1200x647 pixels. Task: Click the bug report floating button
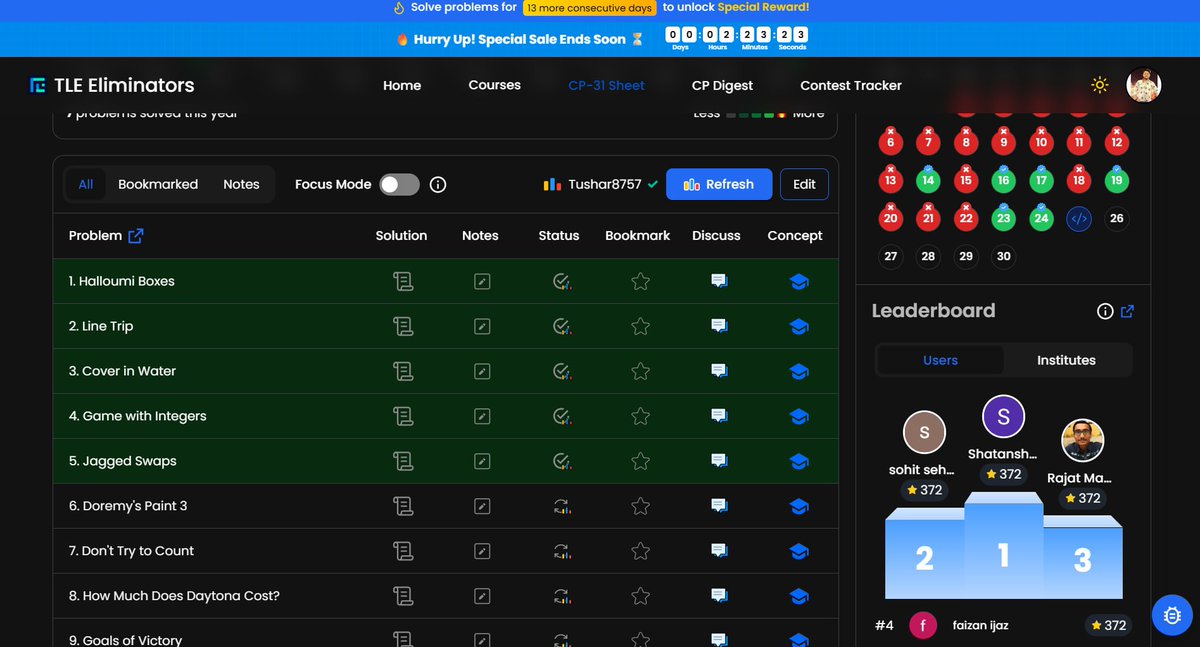coord(1172,615)
